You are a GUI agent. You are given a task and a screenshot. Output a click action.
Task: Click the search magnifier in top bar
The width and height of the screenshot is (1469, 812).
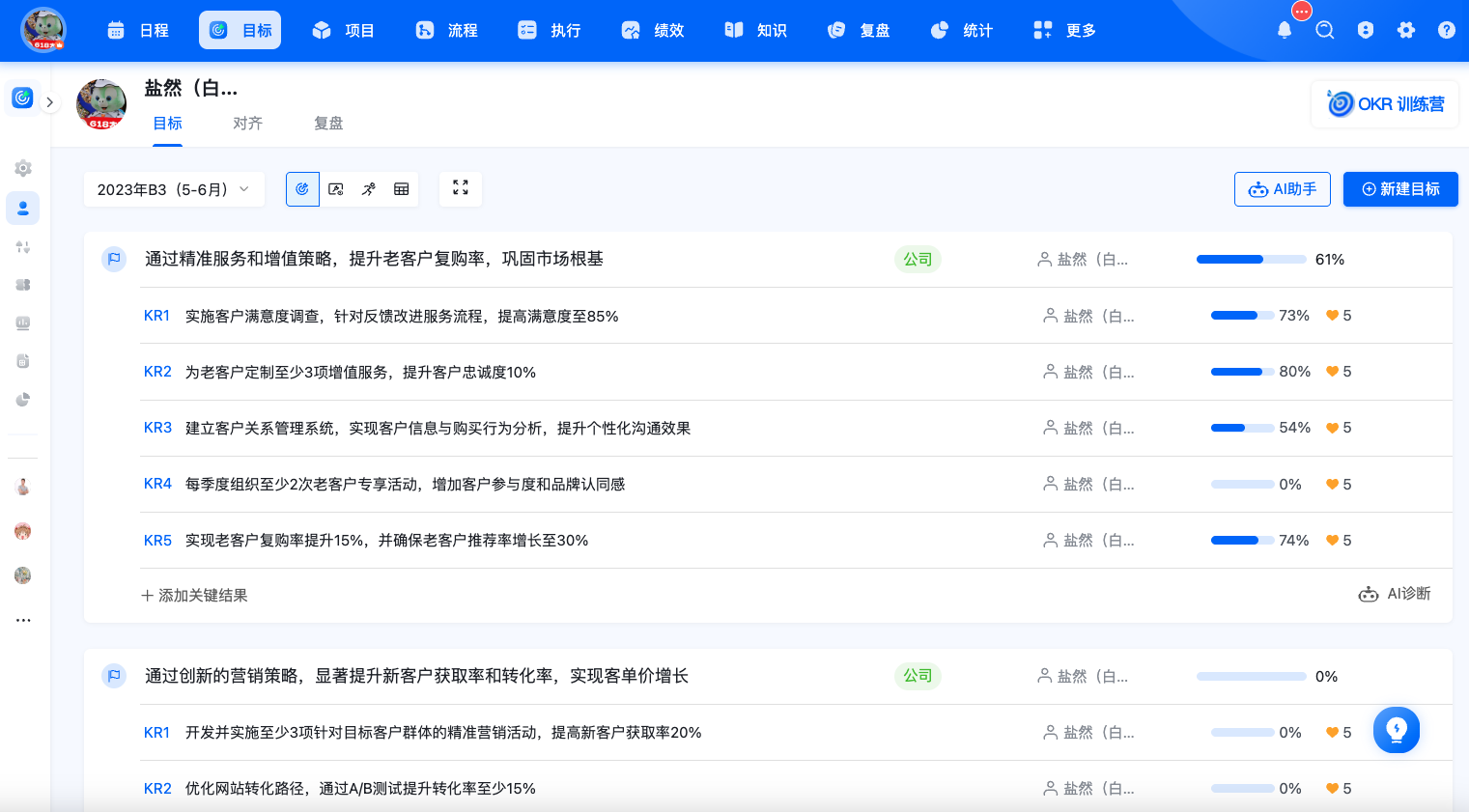pyautogui.click(x=1325, y=30)
